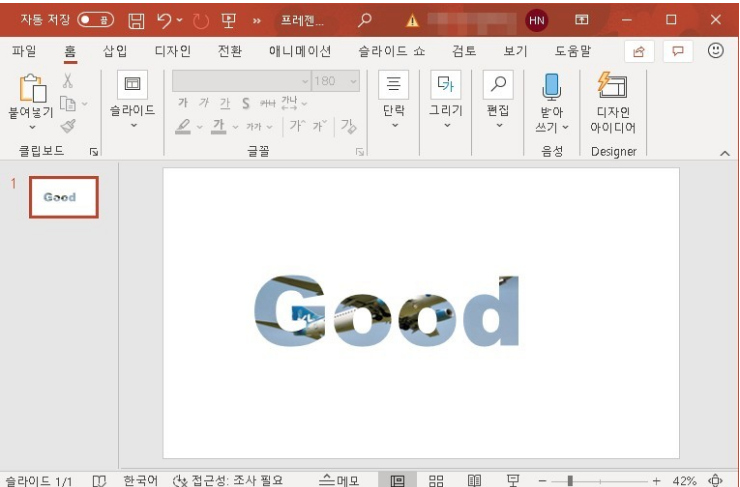The image size is (740, 487).
Task: Click the Undo arrow icon
Action: (164, 19)
